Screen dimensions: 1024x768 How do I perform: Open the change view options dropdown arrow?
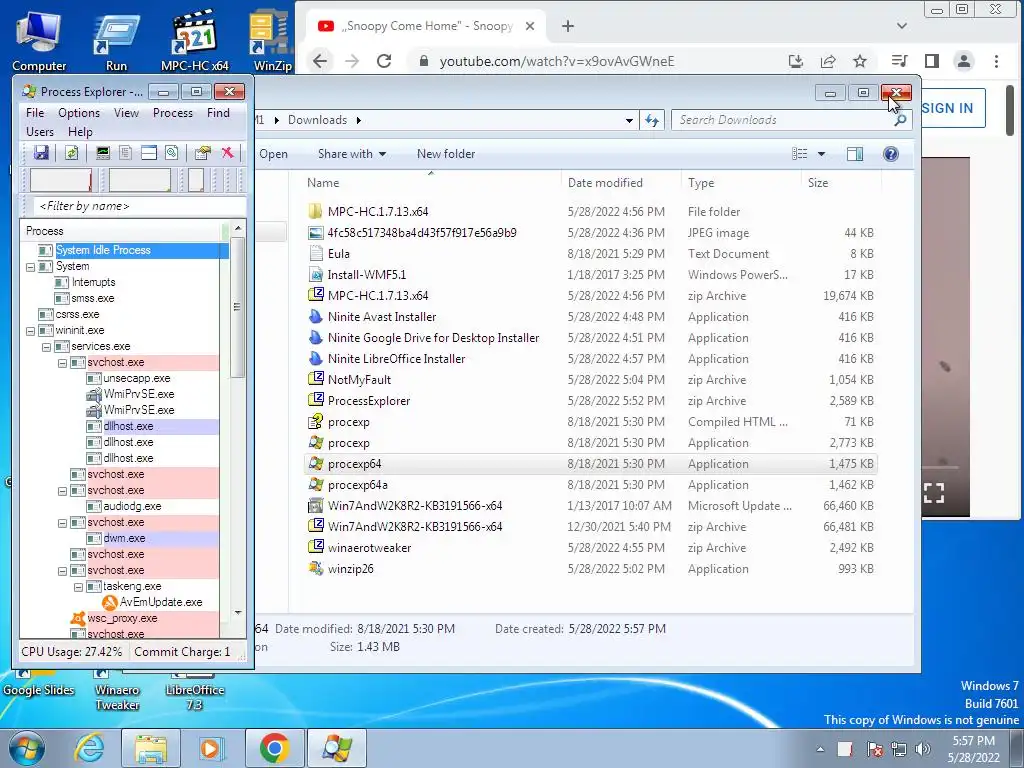pyautogui.click(x=822, y=154)
